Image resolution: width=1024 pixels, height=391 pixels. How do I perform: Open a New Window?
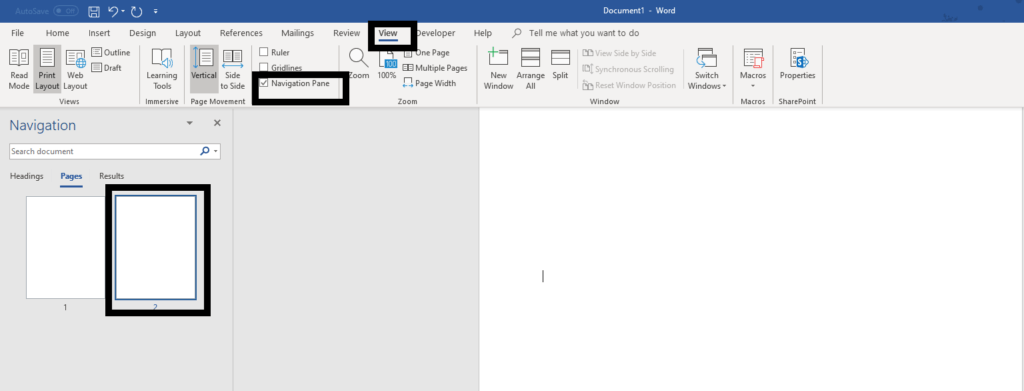point(498,69)
